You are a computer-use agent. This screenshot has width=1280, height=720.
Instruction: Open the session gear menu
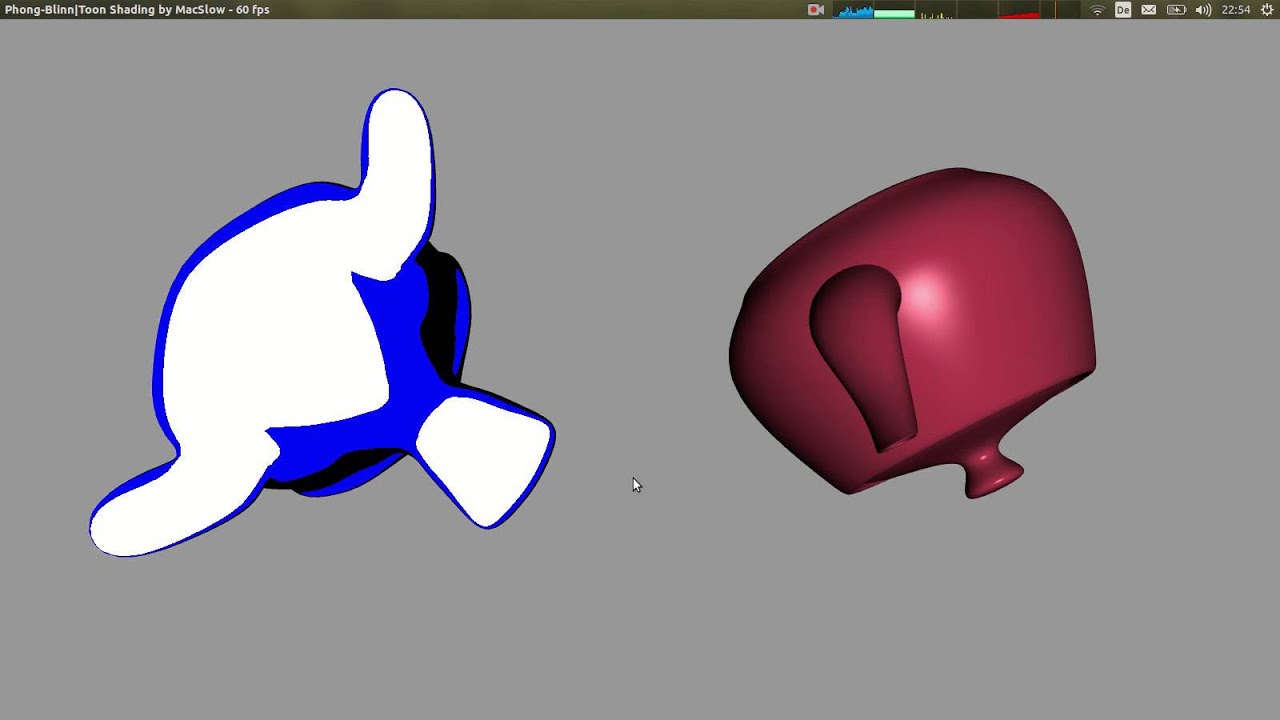pos(1267,10)
